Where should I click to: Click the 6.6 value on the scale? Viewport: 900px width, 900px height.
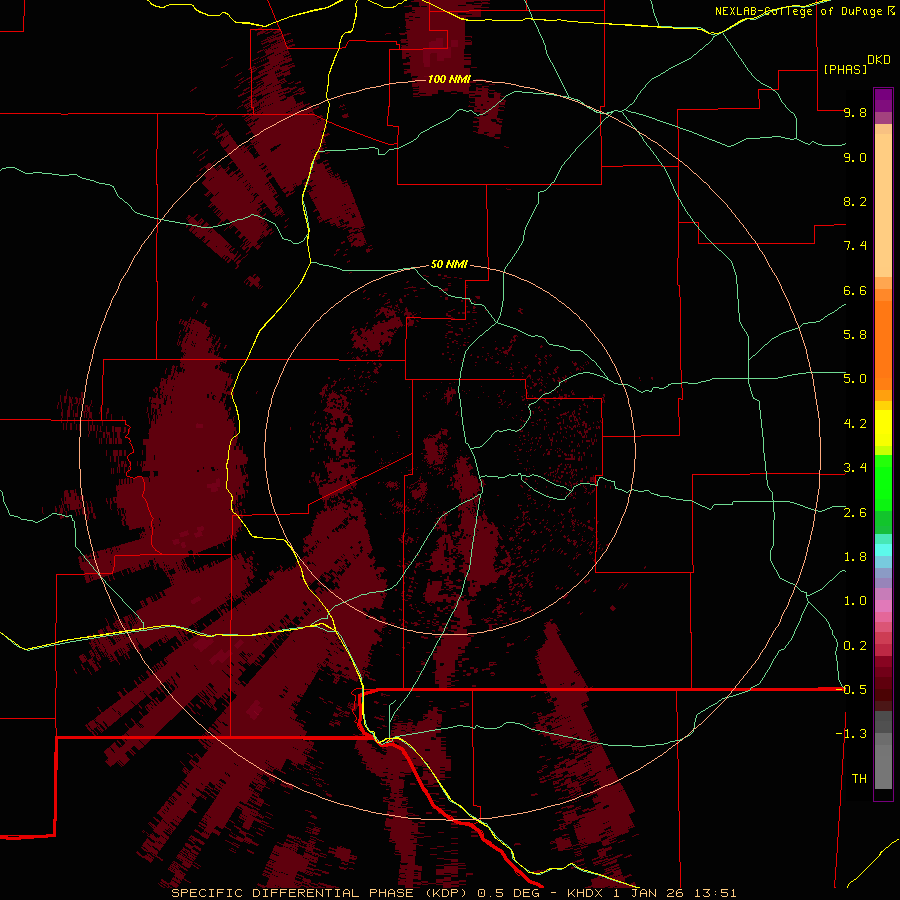coord(855,290)
